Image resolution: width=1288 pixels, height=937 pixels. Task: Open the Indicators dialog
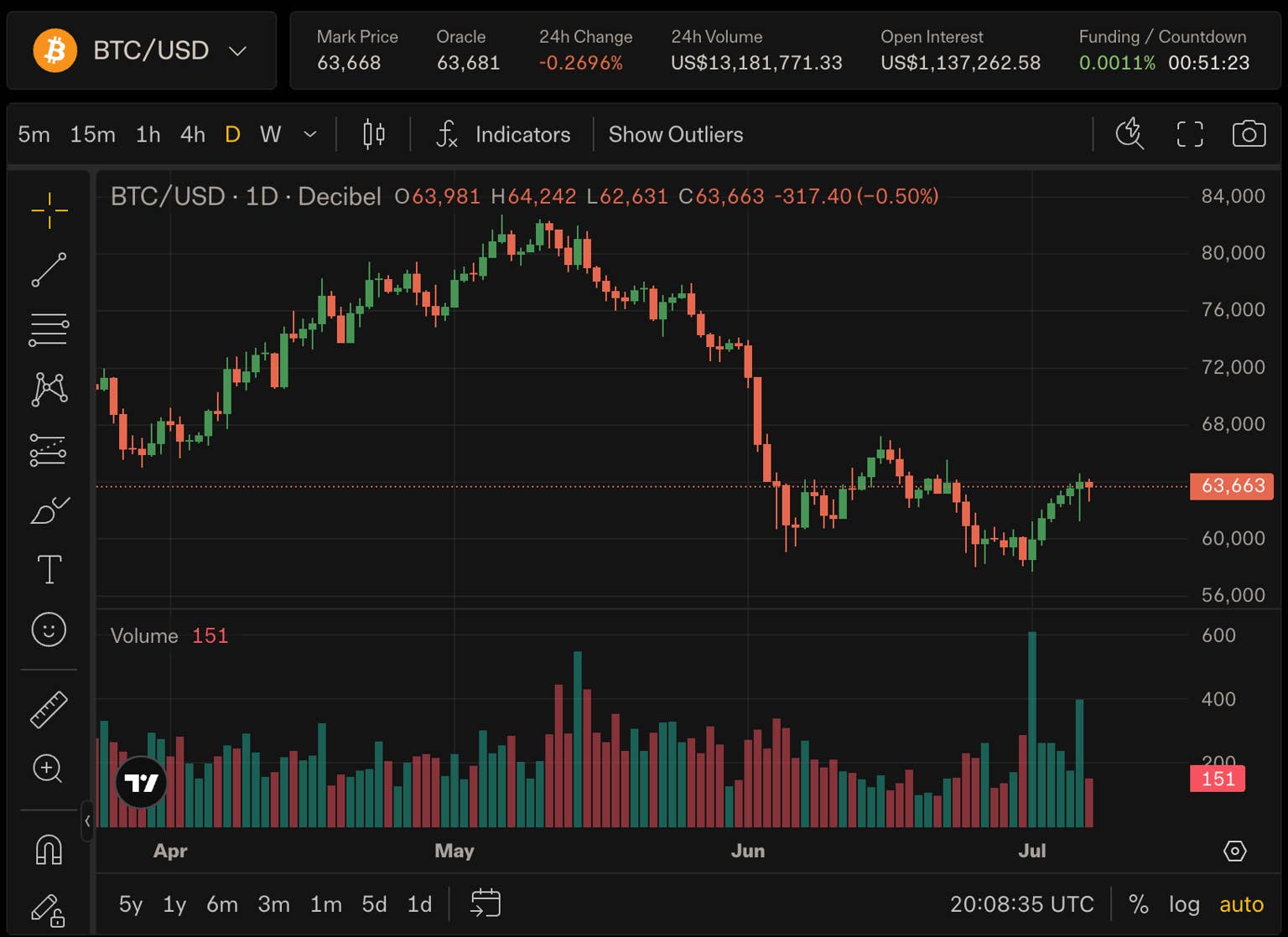coord(503,134)
